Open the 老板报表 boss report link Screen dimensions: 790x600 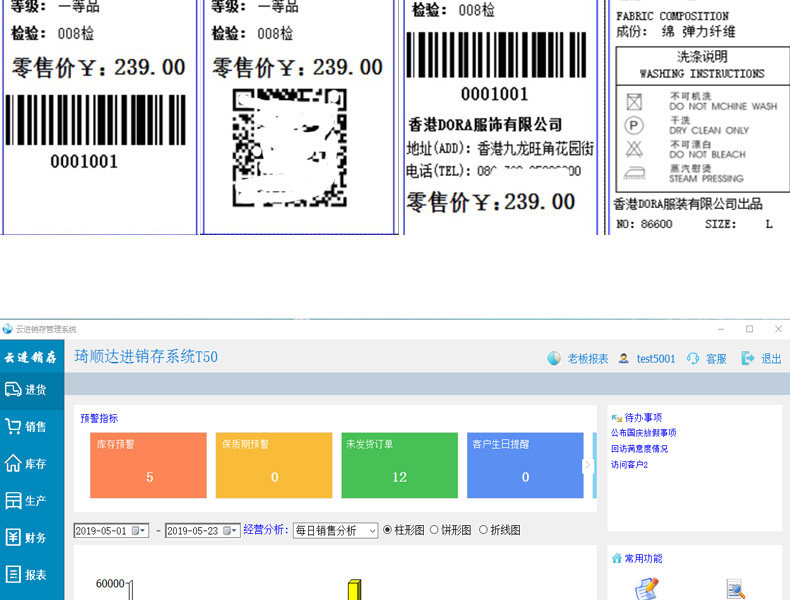pos(587,359)
